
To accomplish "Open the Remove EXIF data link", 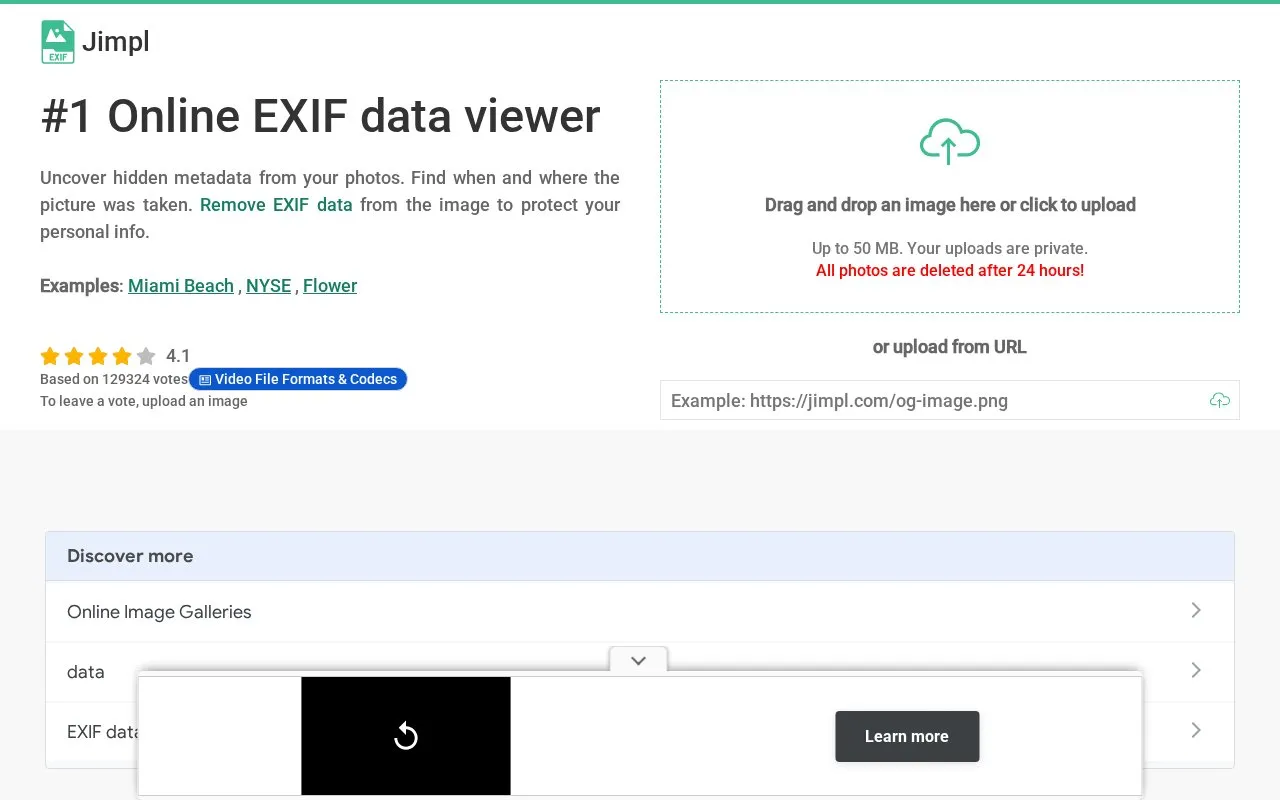I will pyautogui.click(x=276, y=205).
